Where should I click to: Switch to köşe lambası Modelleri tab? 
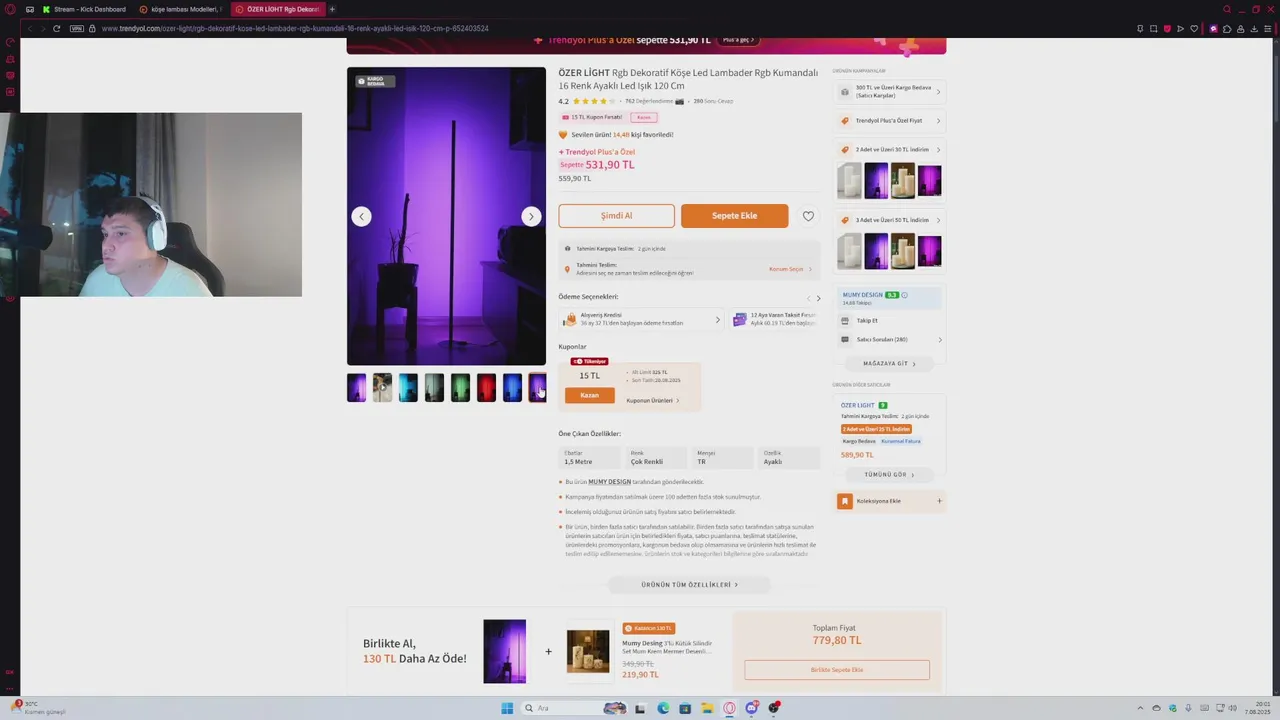point(181,9)
